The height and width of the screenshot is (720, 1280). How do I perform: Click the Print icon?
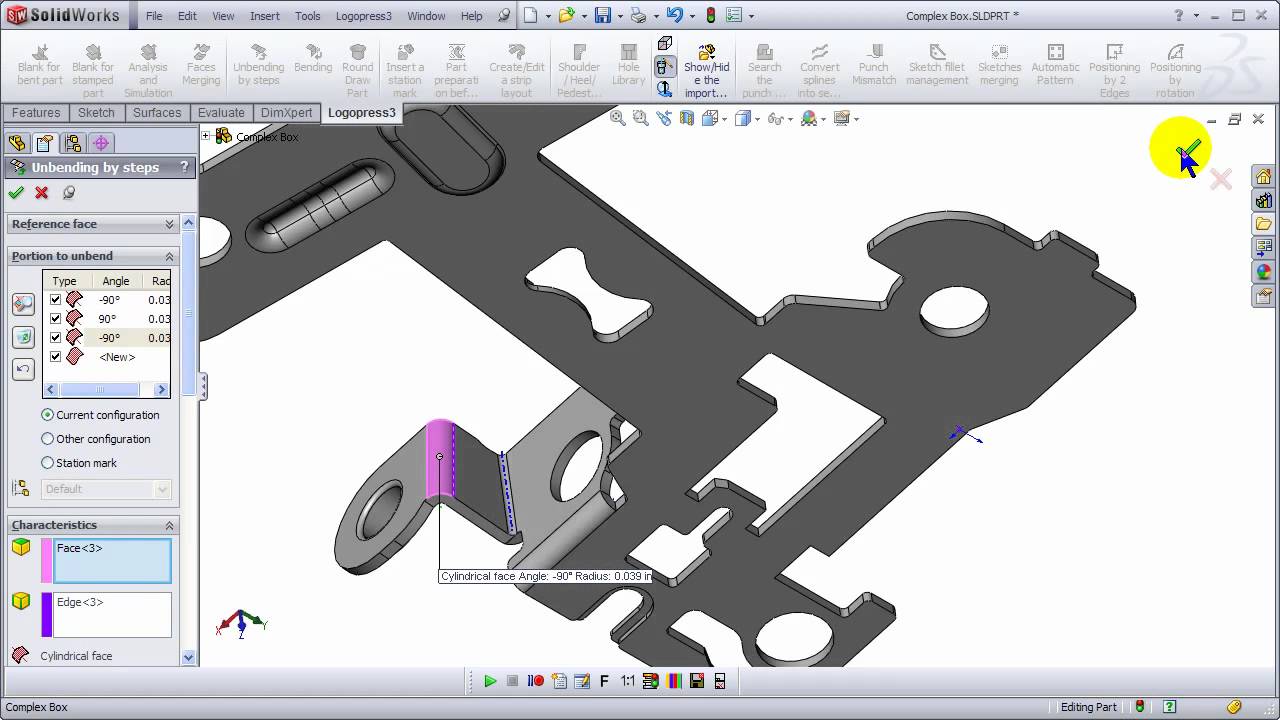pyautogui.click(x=638, y=15)
